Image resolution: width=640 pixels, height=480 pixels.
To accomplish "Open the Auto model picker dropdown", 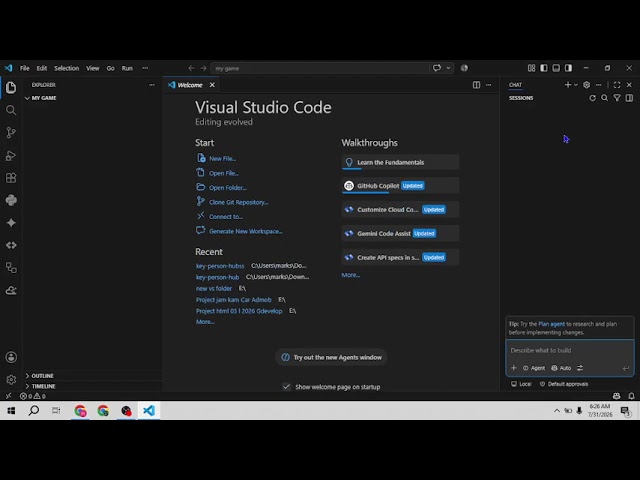I will click(x=561, y=368).
